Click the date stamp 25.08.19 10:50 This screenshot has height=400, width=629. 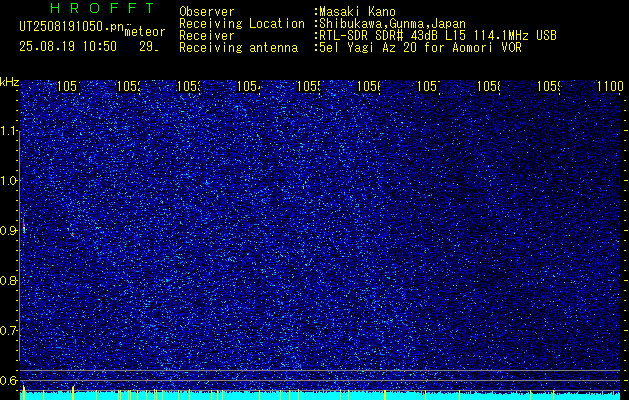68,47
